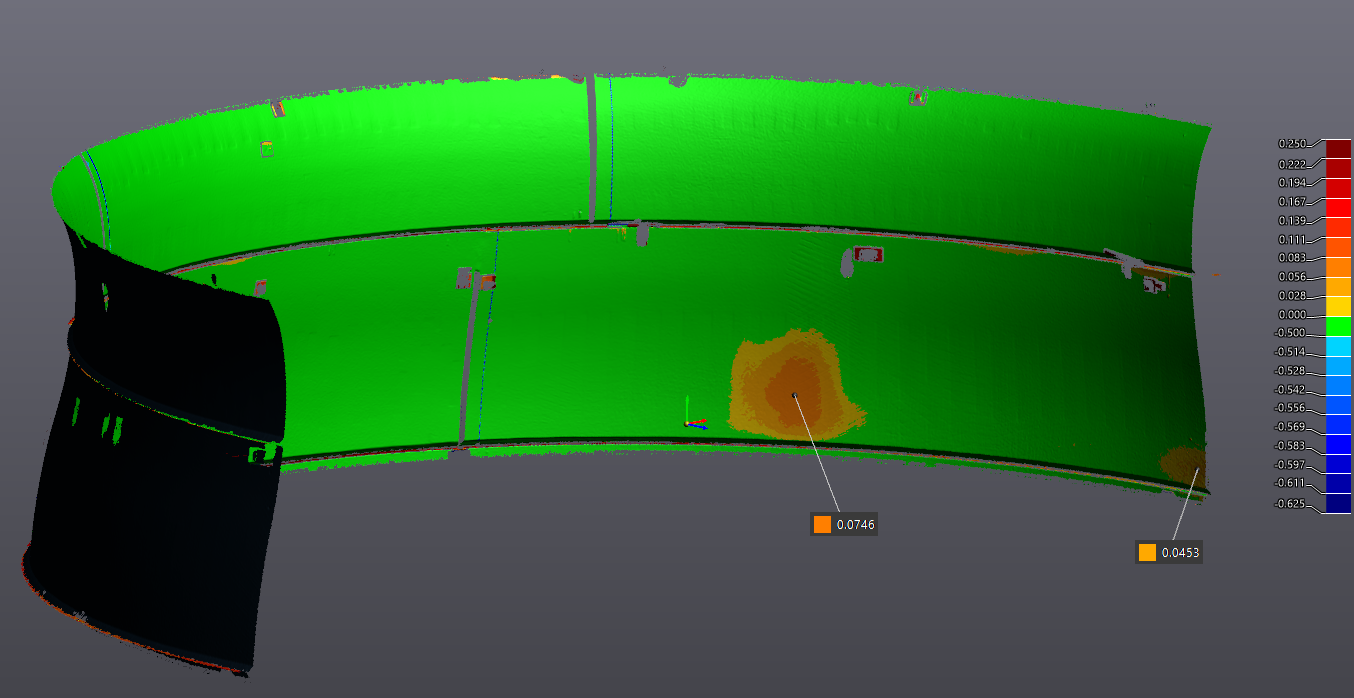1354x698 pixels.
Task: Click the darkest red band atop the legend
Action: 1338,149
